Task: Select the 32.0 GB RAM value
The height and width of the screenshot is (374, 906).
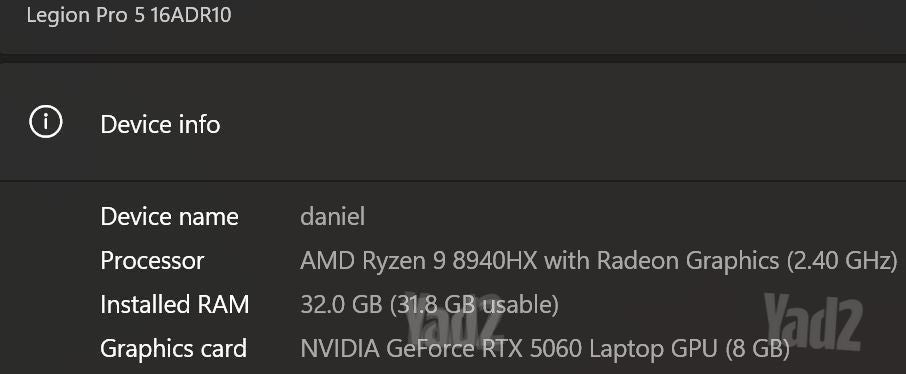Action: pos(341,305)
